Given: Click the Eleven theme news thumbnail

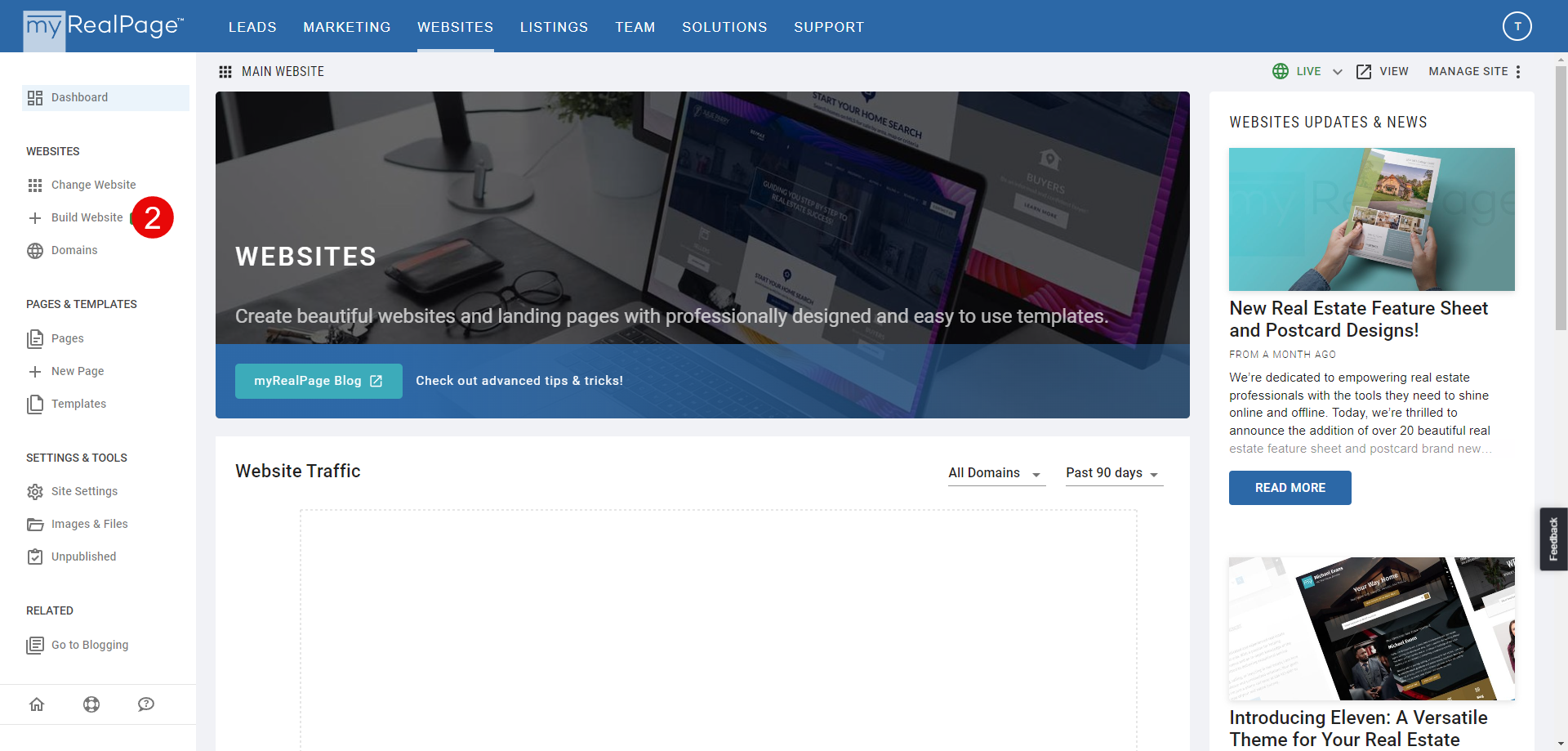Looking at the screenshot, I should (1372, 628).
